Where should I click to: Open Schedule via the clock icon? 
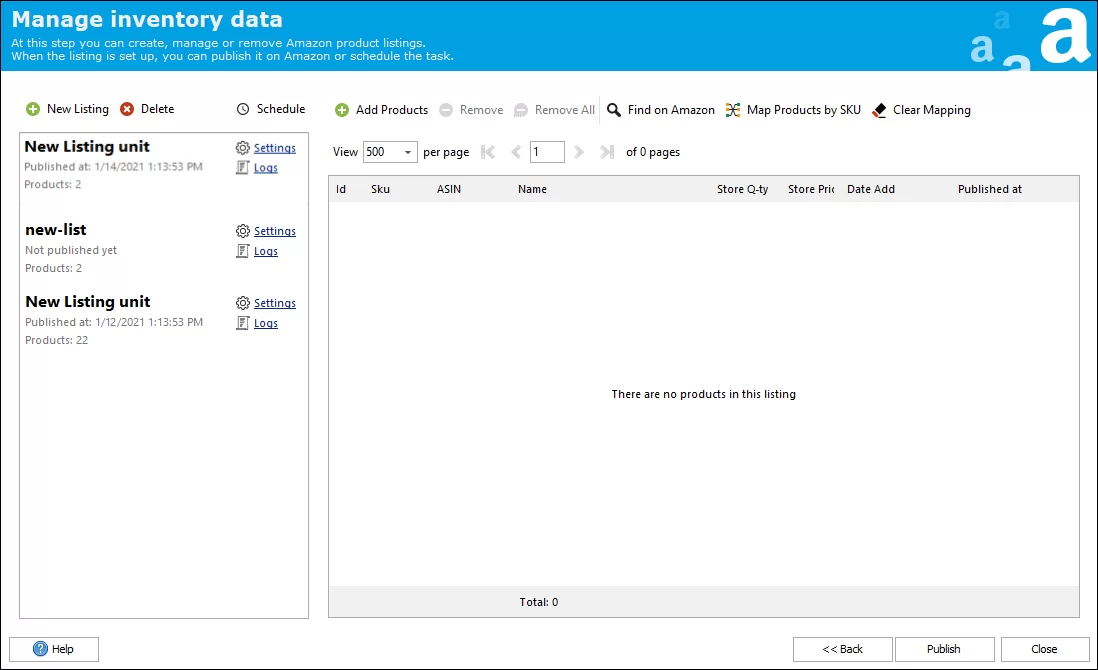click(x=243, y=109)
